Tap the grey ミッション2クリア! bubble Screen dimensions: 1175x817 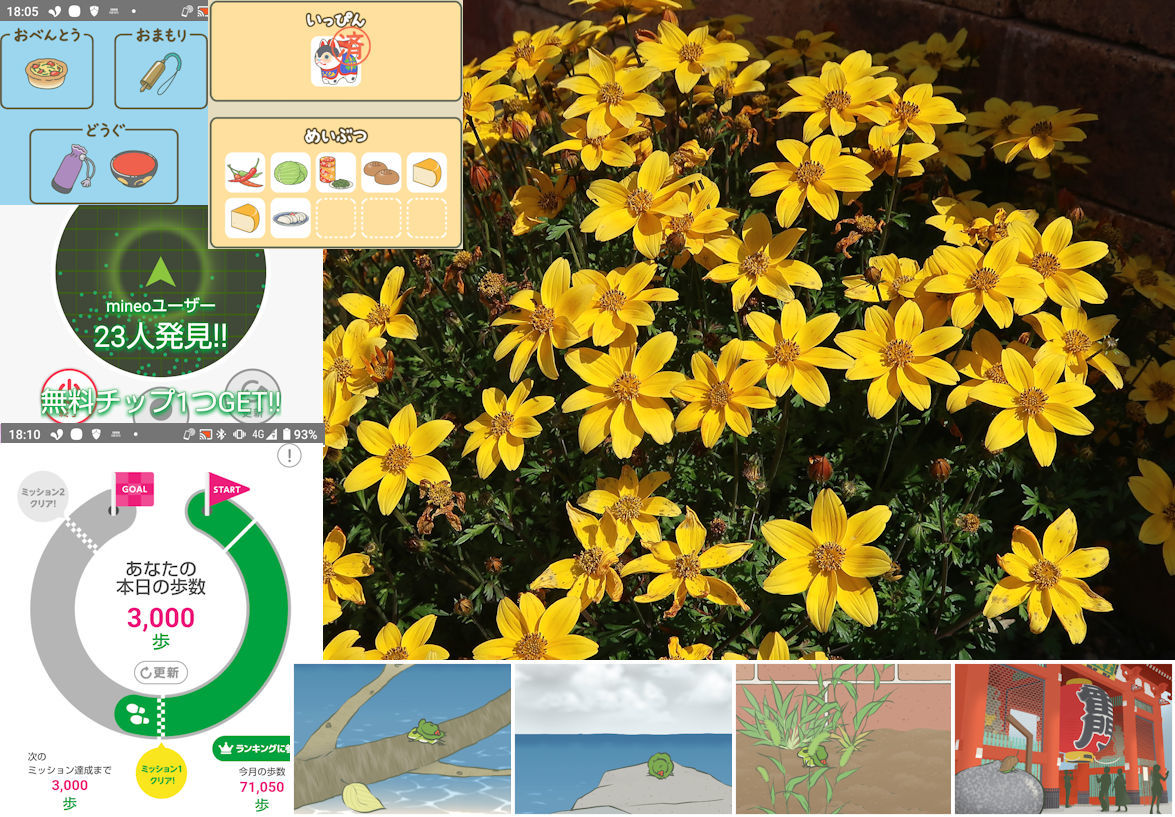43,498
